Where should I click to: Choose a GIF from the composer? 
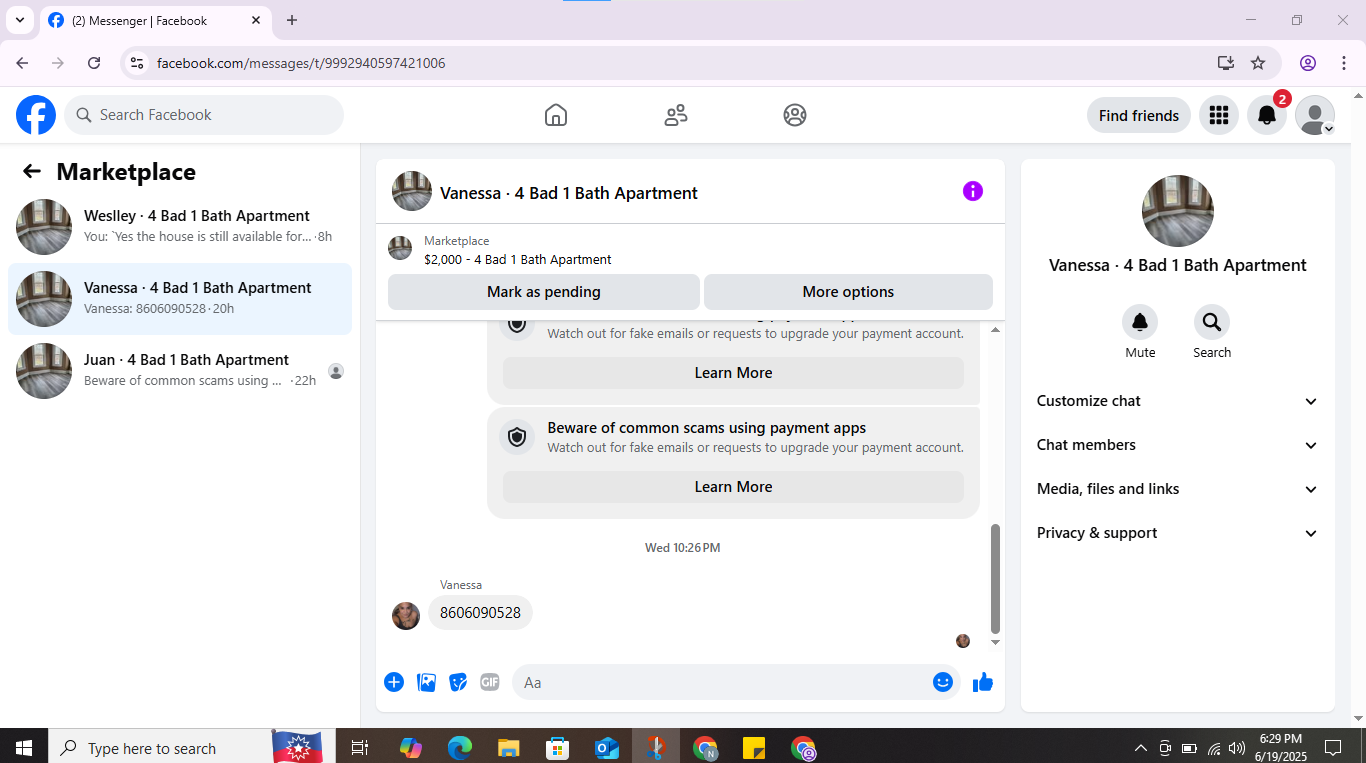[490, 682]
